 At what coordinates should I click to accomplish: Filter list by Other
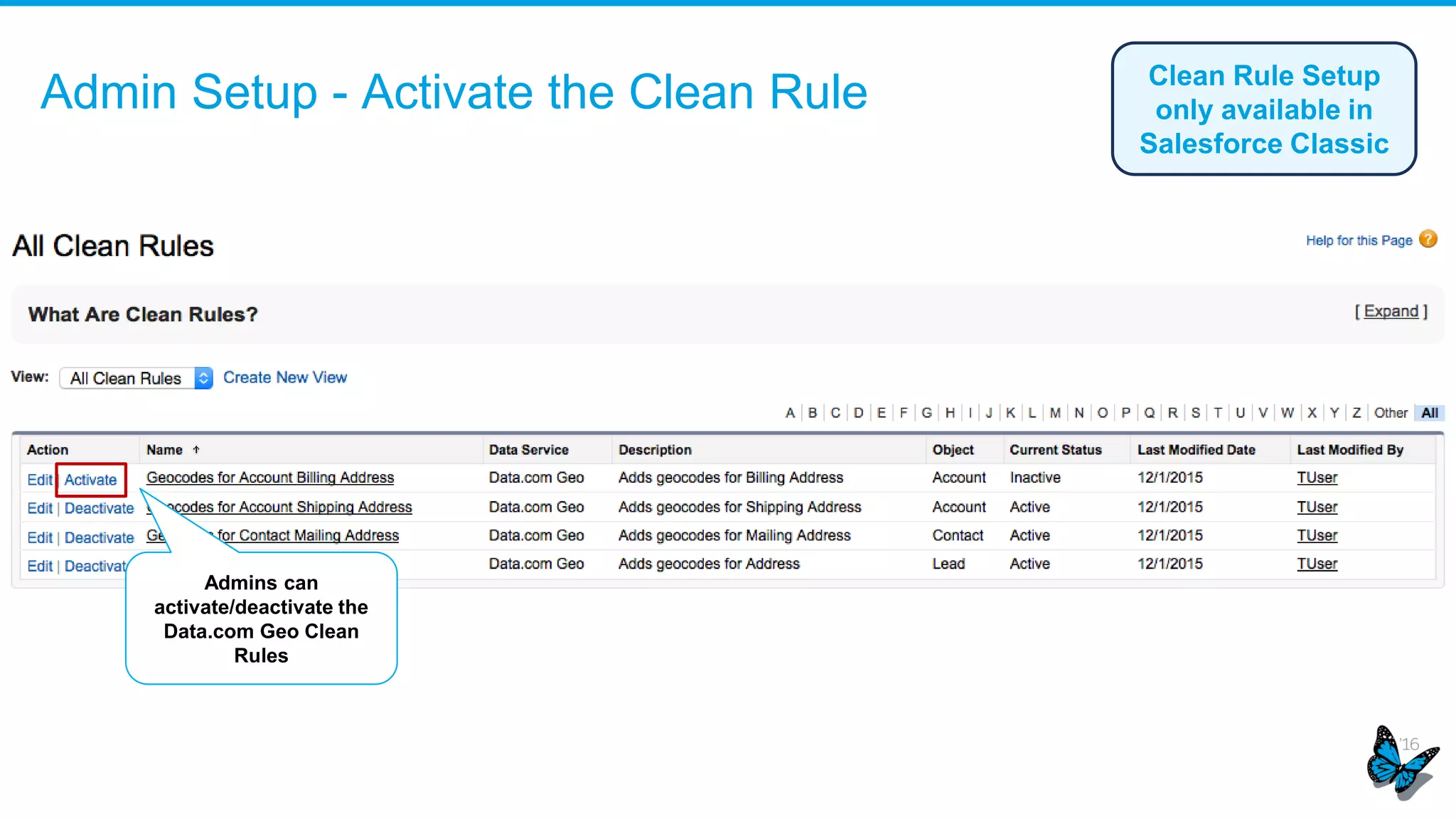(1391, 413)
